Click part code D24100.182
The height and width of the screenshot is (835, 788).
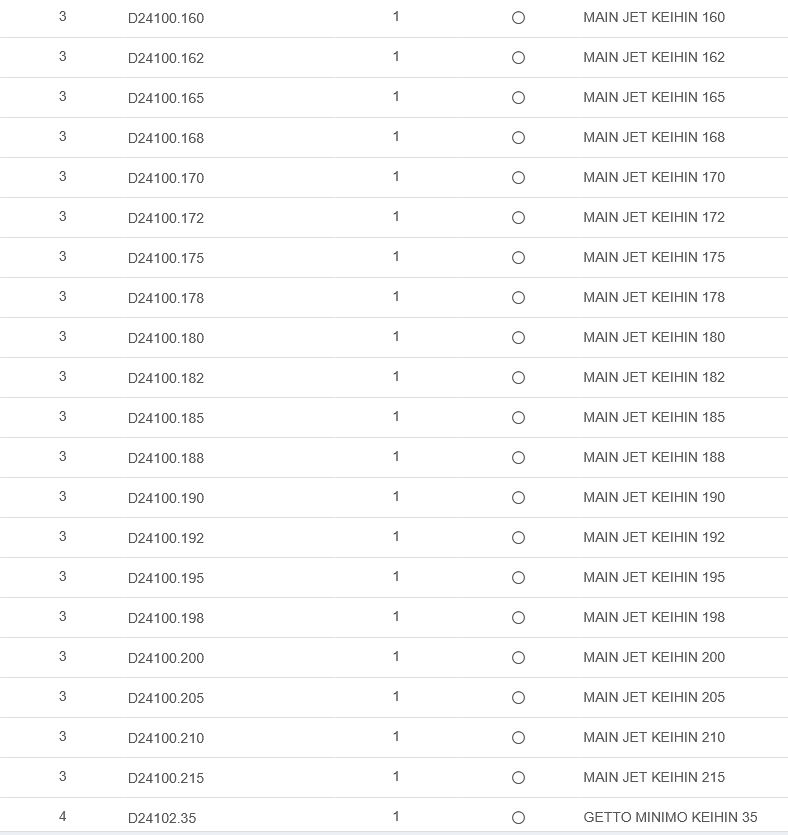click(166, 378)
